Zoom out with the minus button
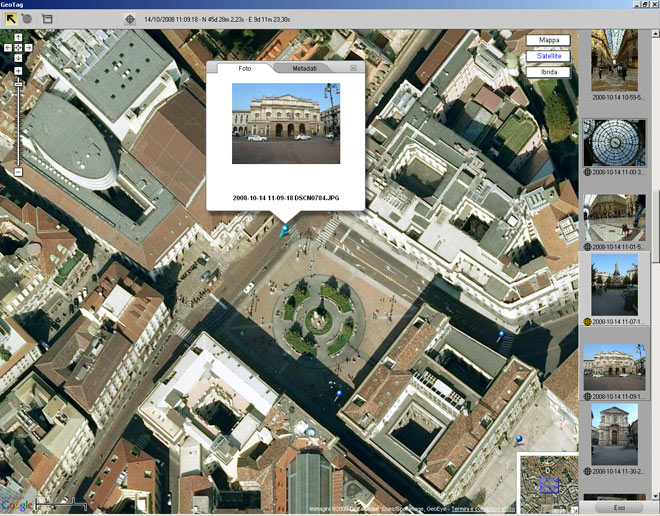660x516 pixels. tap(18, 172)
